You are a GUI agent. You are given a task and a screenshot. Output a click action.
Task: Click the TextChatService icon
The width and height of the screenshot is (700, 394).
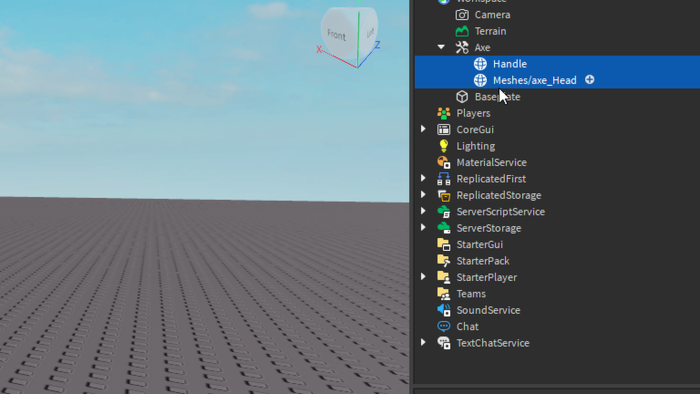443,343
